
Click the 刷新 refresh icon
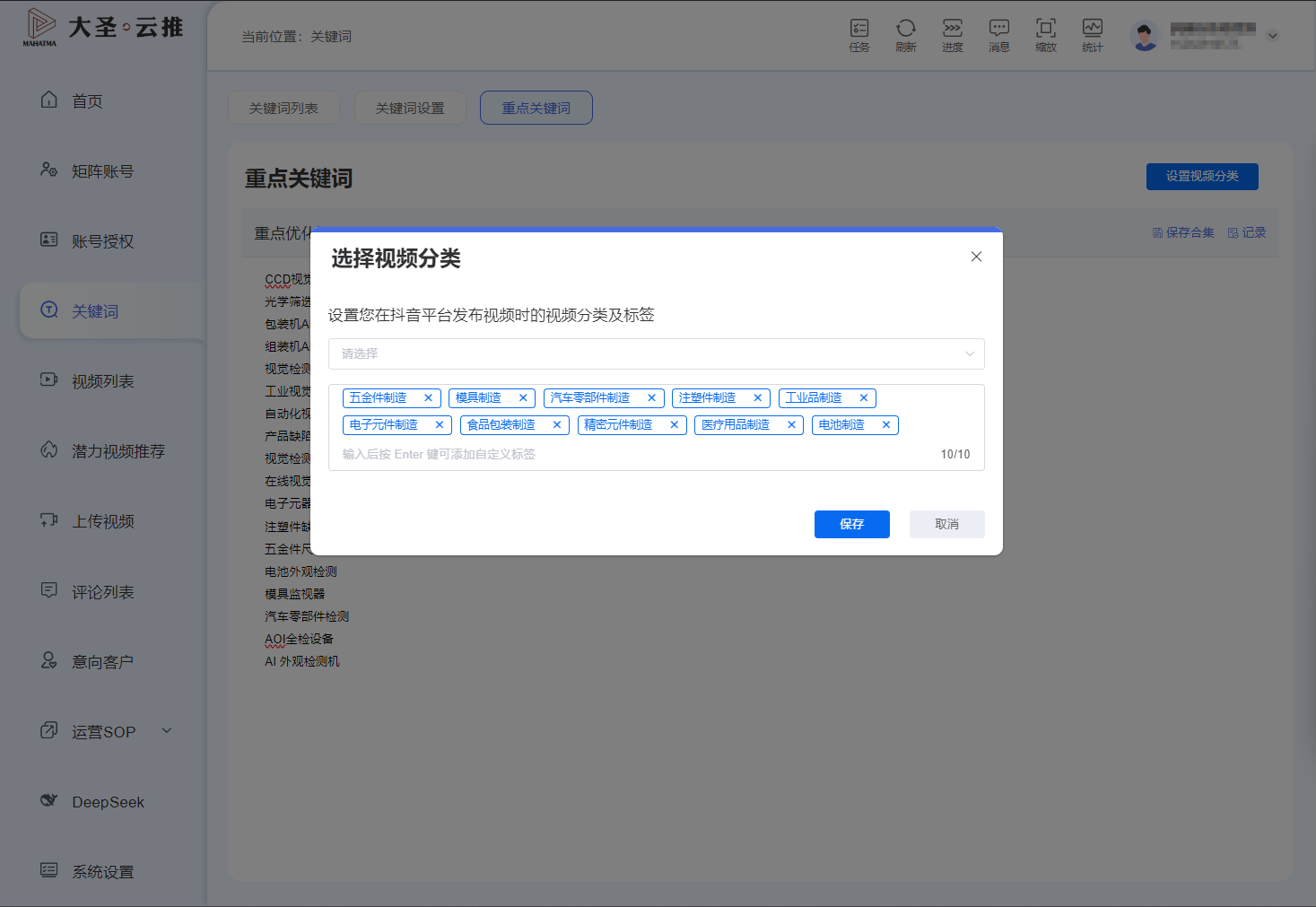(x=906, y=35)
